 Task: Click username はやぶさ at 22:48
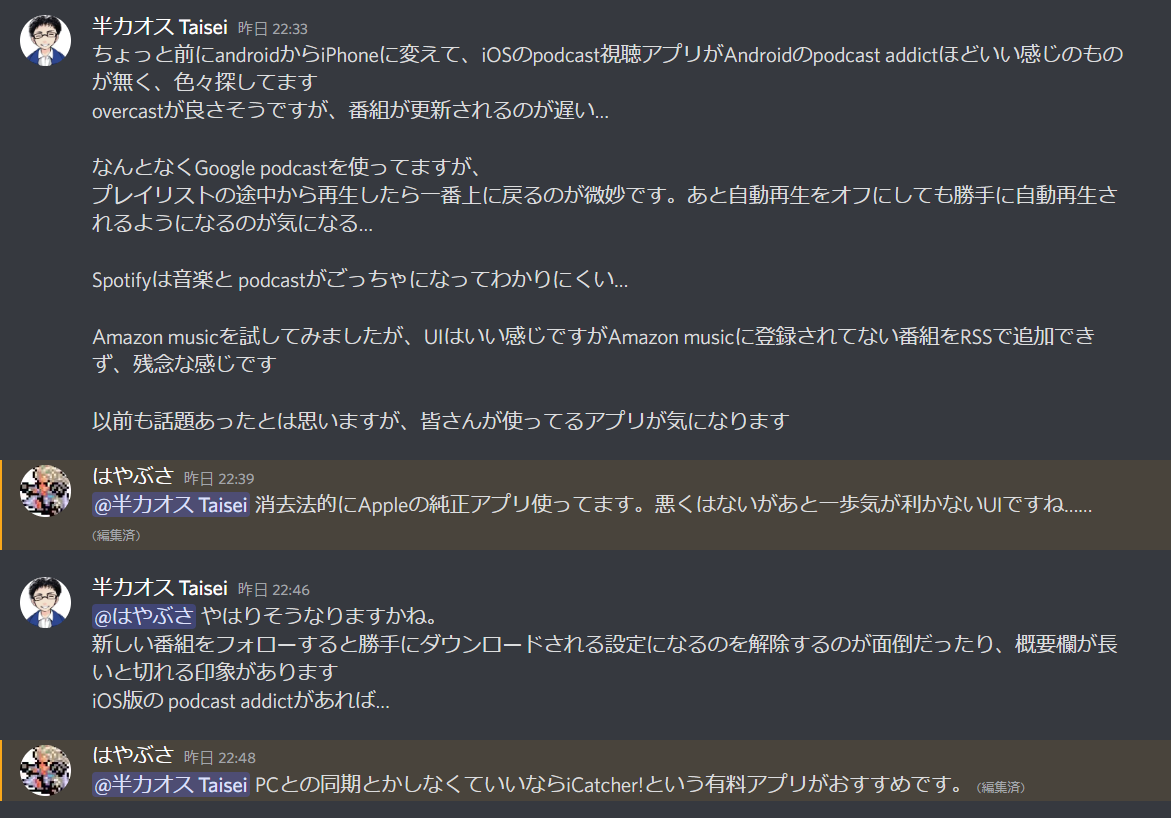pyautogui.click(x=132, y=756)
